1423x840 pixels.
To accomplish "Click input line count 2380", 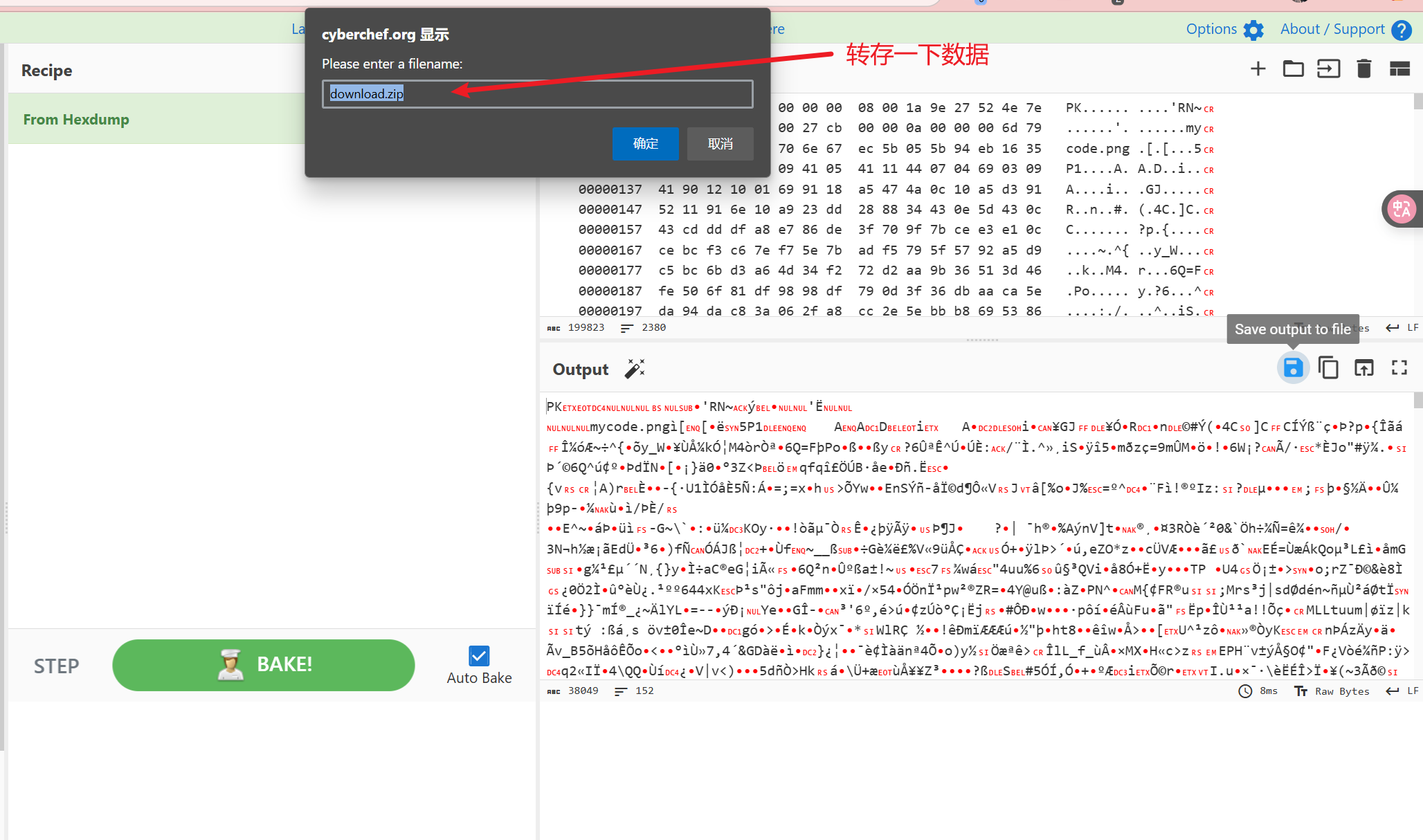I will tap(653, 327).
